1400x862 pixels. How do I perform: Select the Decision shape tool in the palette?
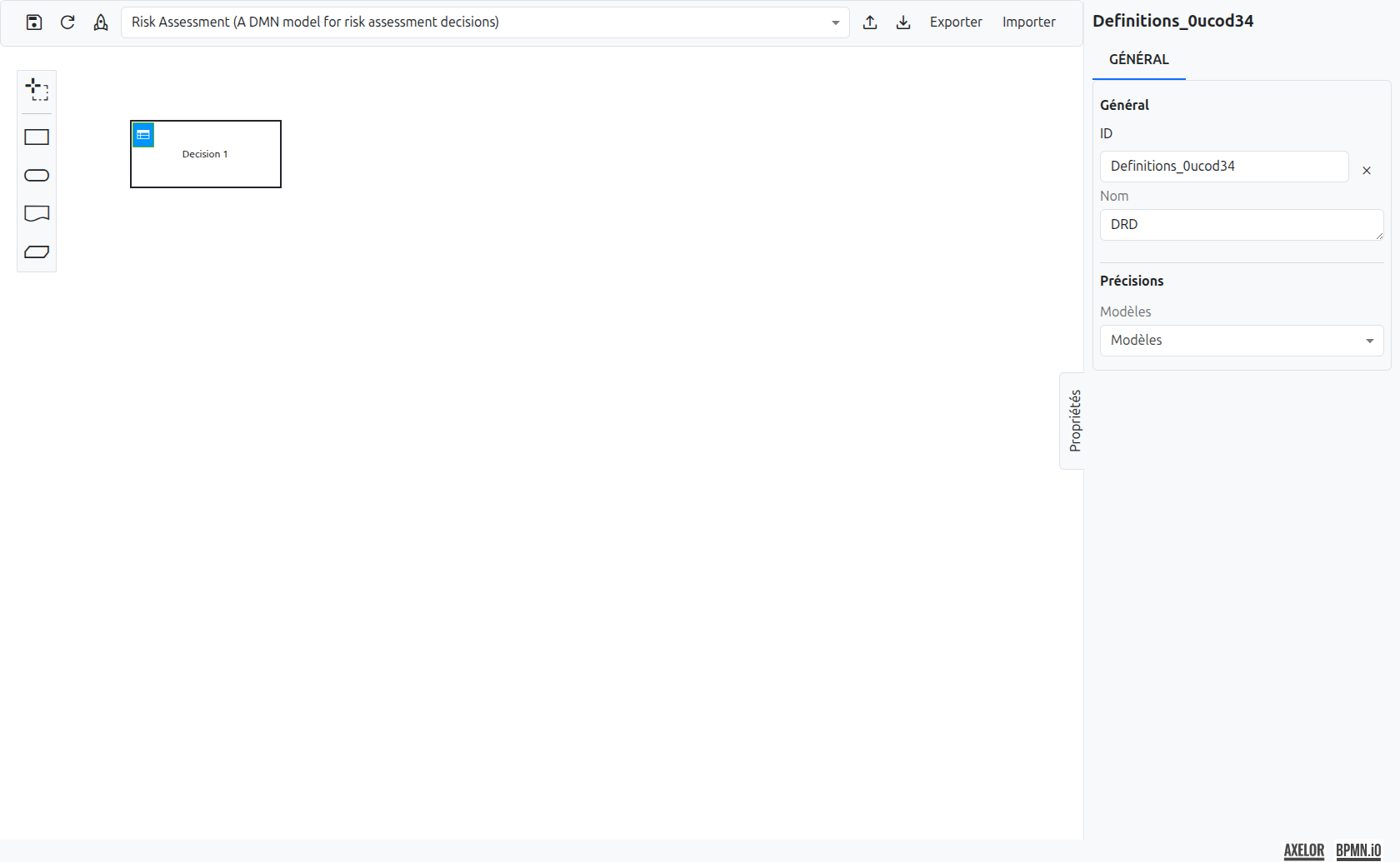point(37,137)
